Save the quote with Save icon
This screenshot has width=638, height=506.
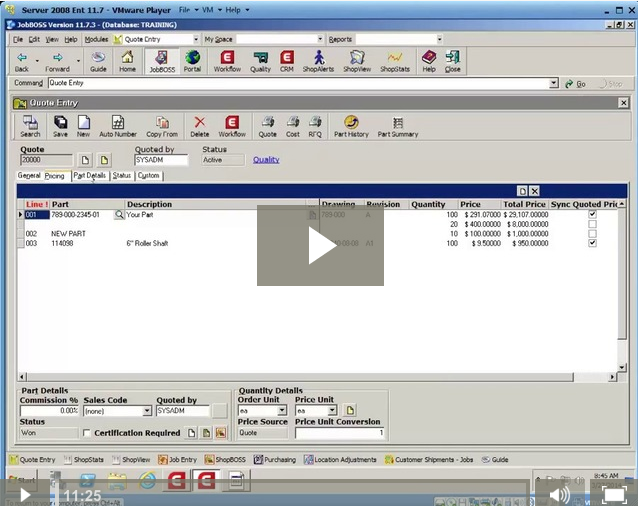point(60,126)
